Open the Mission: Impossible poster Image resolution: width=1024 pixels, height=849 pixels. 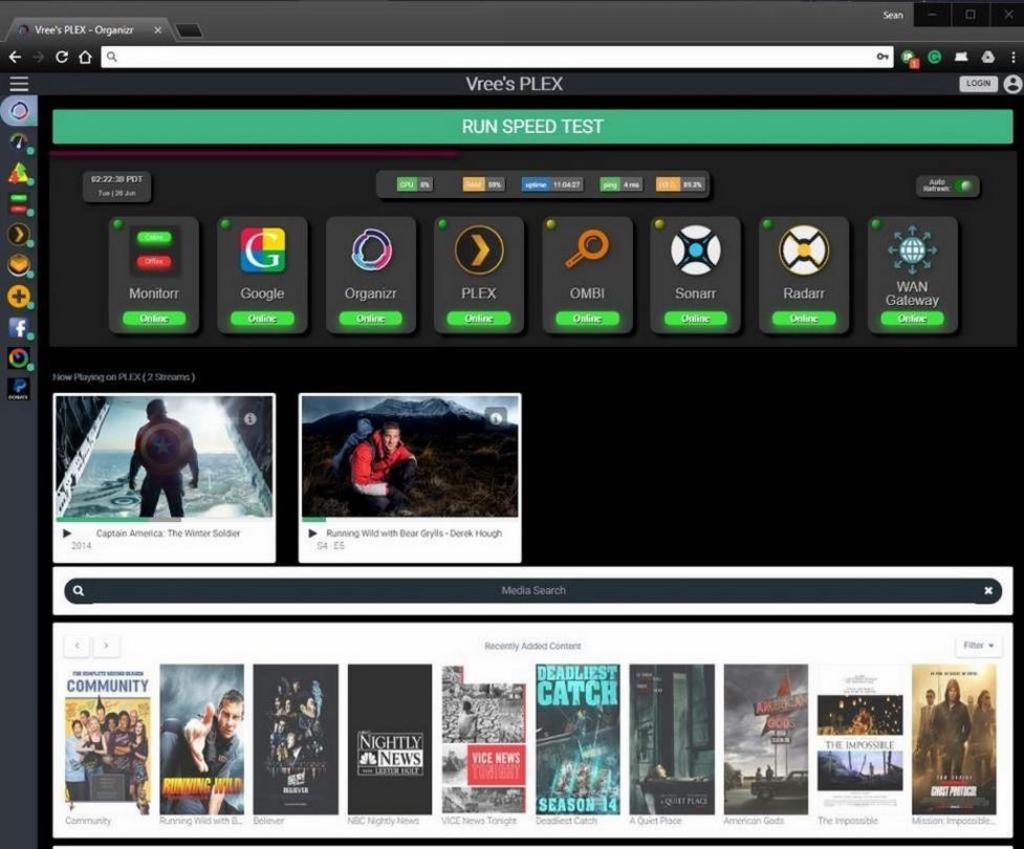[x=954, y=740]
